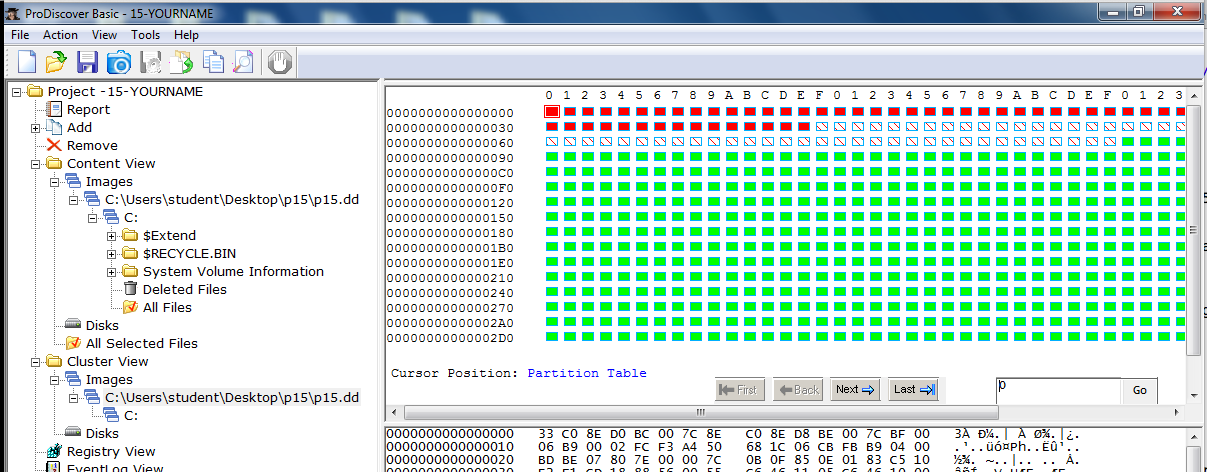Click the grayed-out Back button

798,390
